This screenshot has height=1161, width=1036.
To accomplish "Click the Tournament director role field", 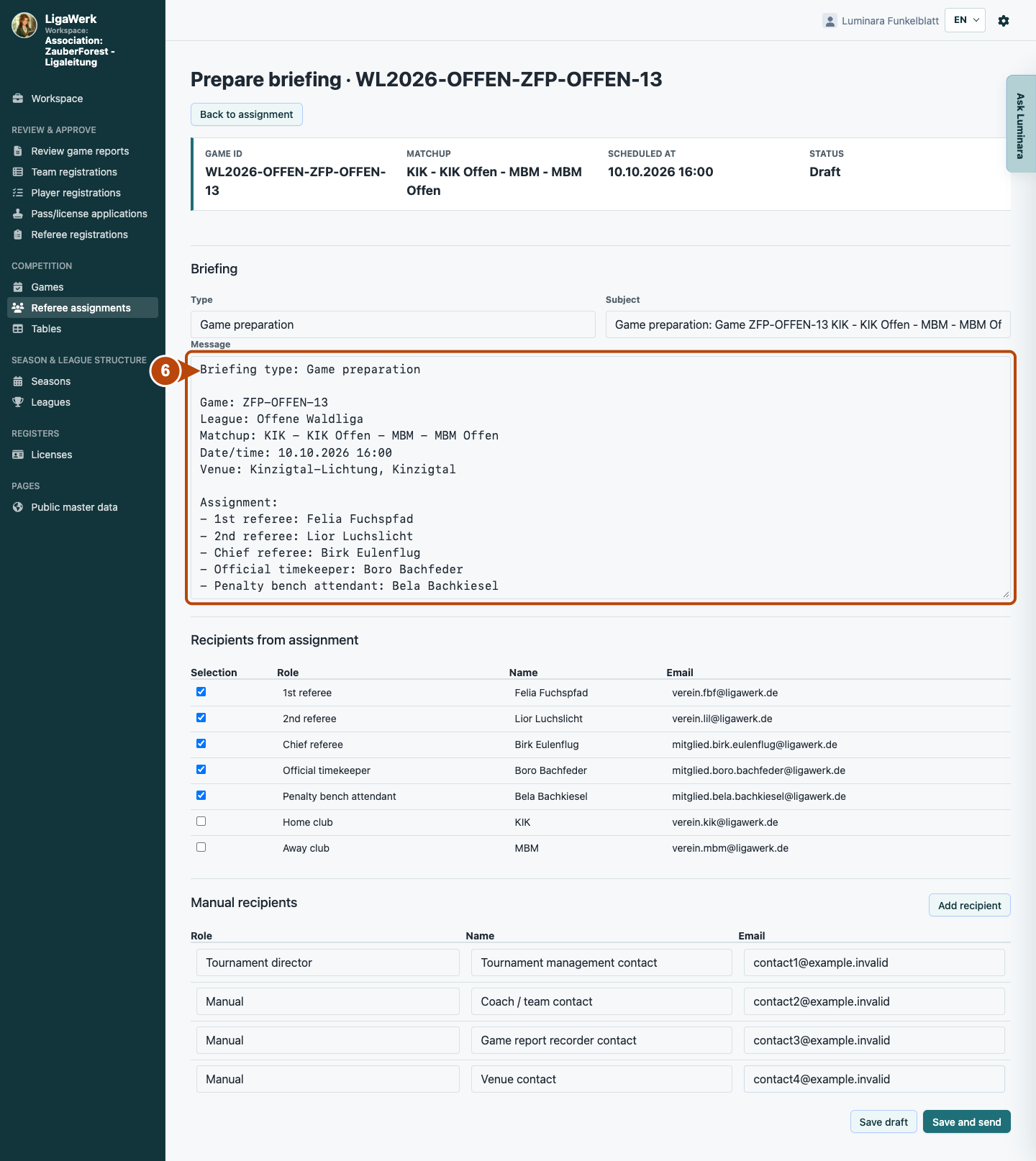I will pos(328,962).
